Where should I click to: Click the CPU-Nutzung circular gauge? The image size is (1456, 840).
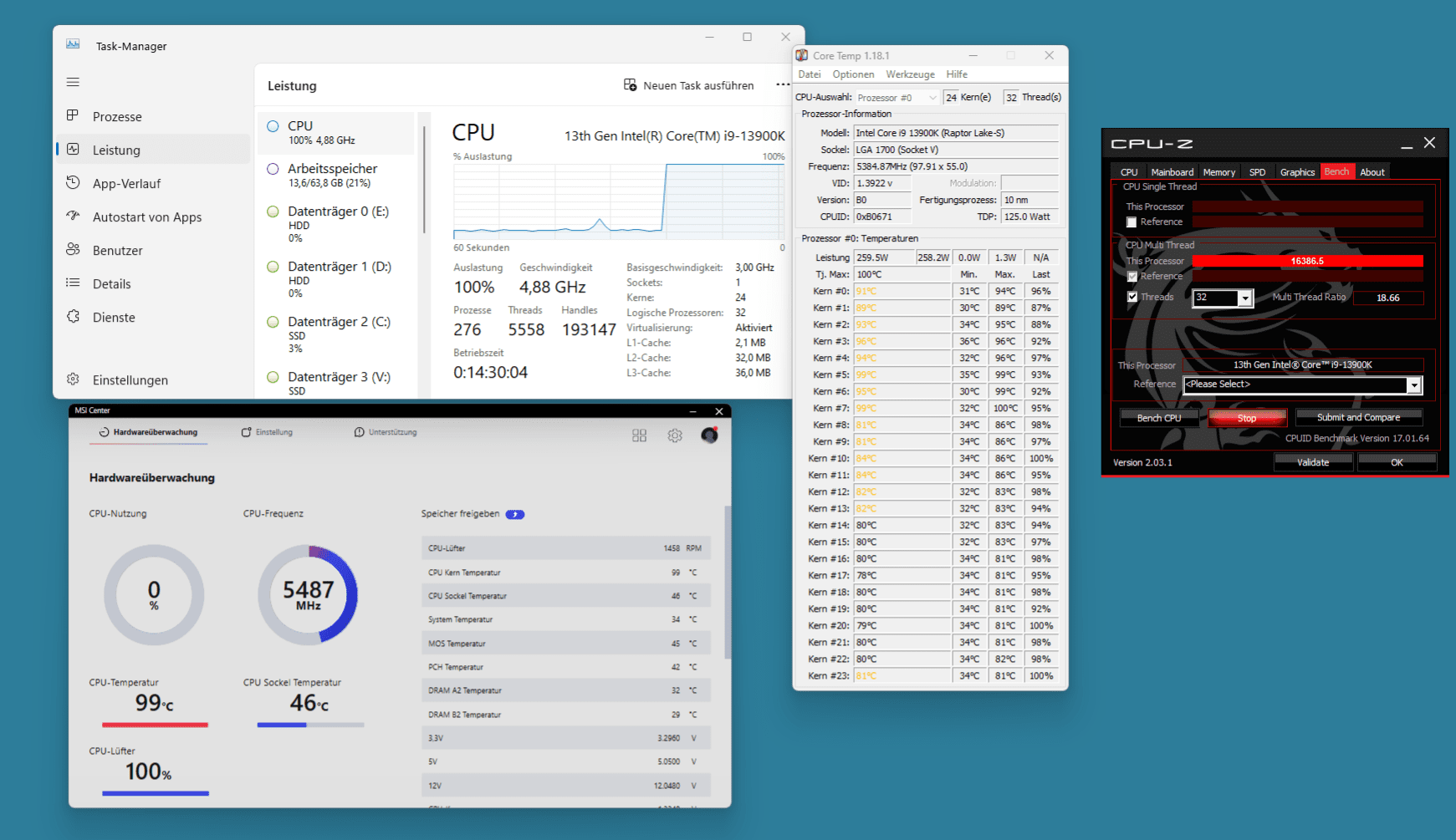154,595
